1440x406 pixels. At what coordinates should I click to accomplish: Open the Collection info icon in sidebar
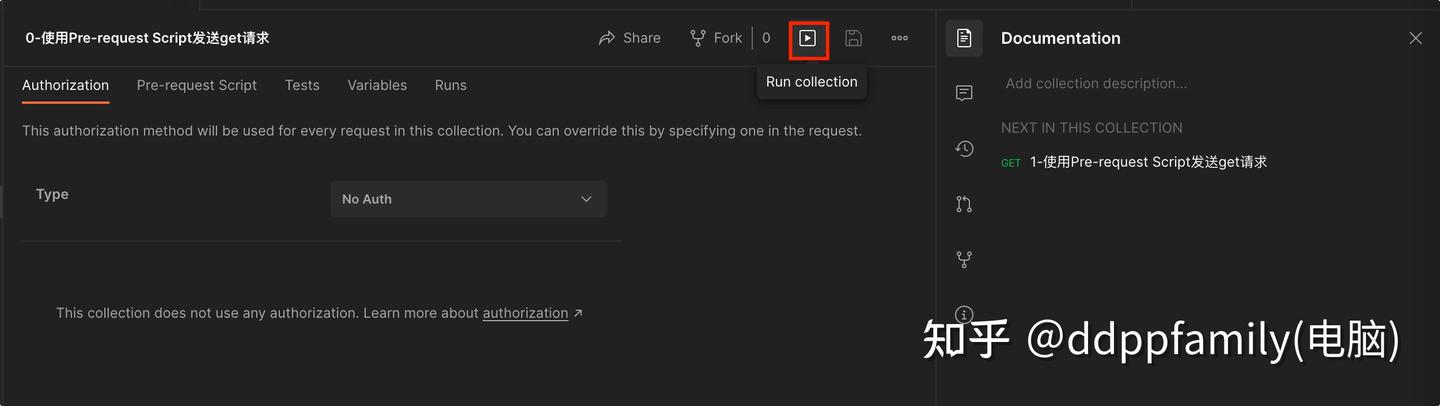pyautogui.click(x=964, y=314)
